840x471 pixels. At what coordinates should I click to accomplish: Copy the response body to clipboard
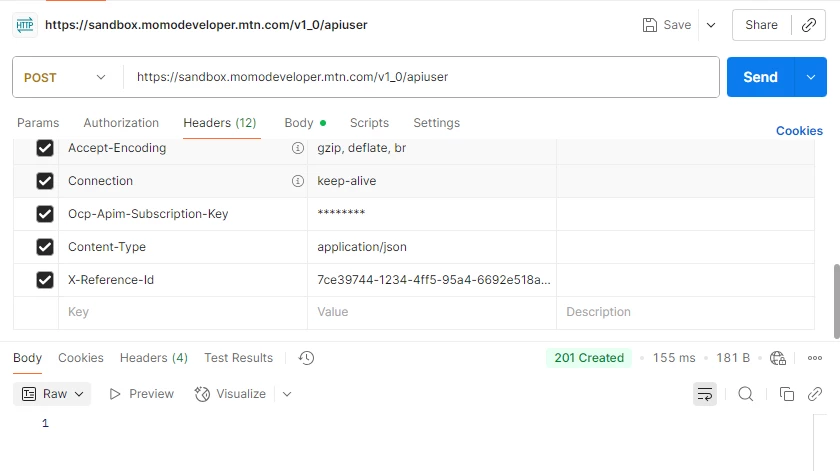[786, 394]
